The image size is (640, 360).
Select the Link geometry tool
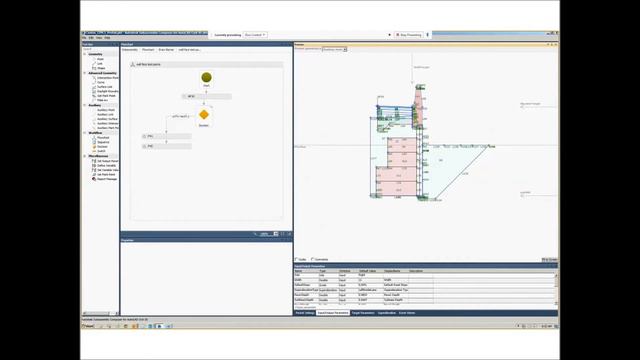tap(100, 64)
